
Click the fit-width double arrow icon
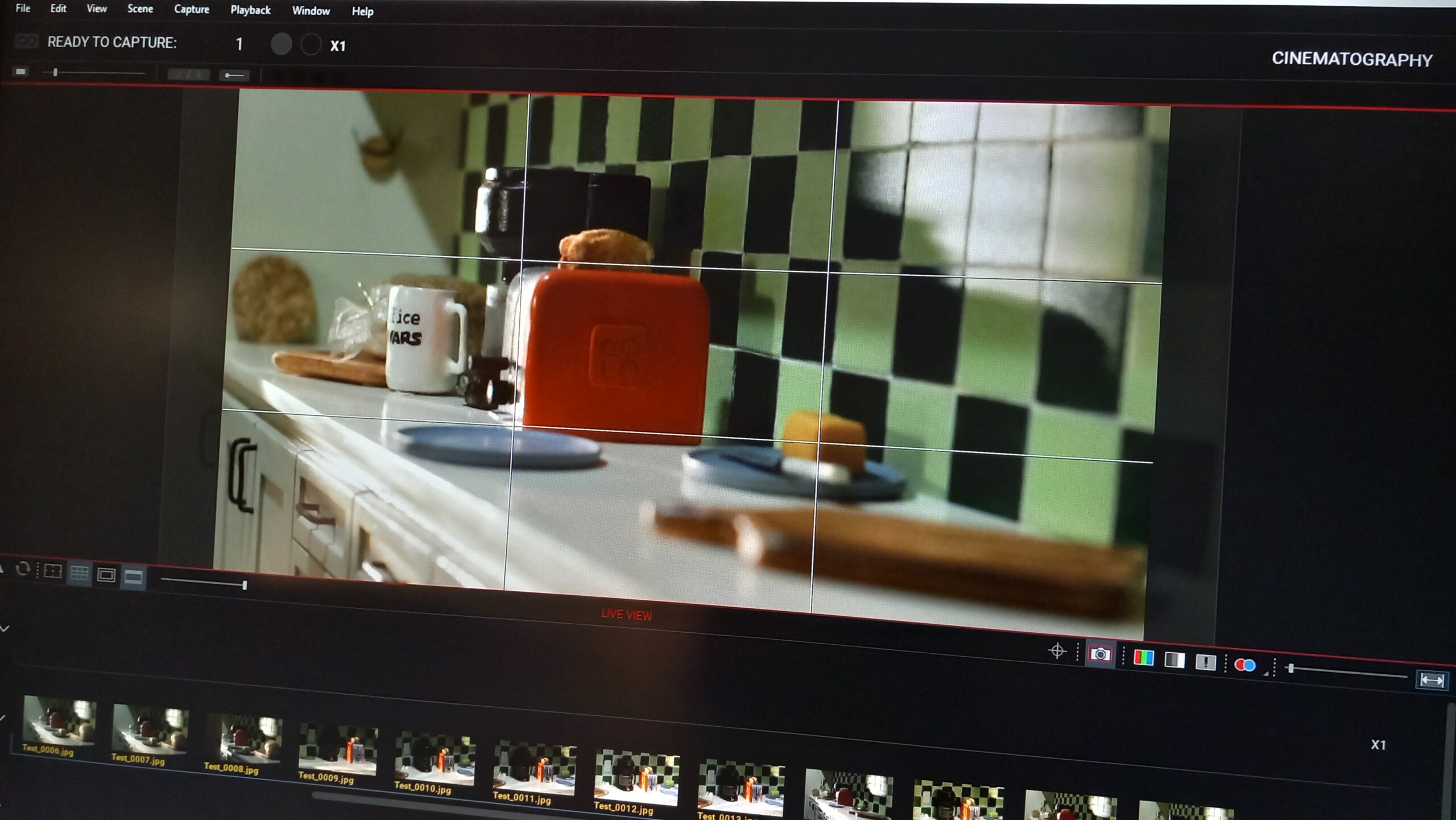click(x=1431, y=680)
